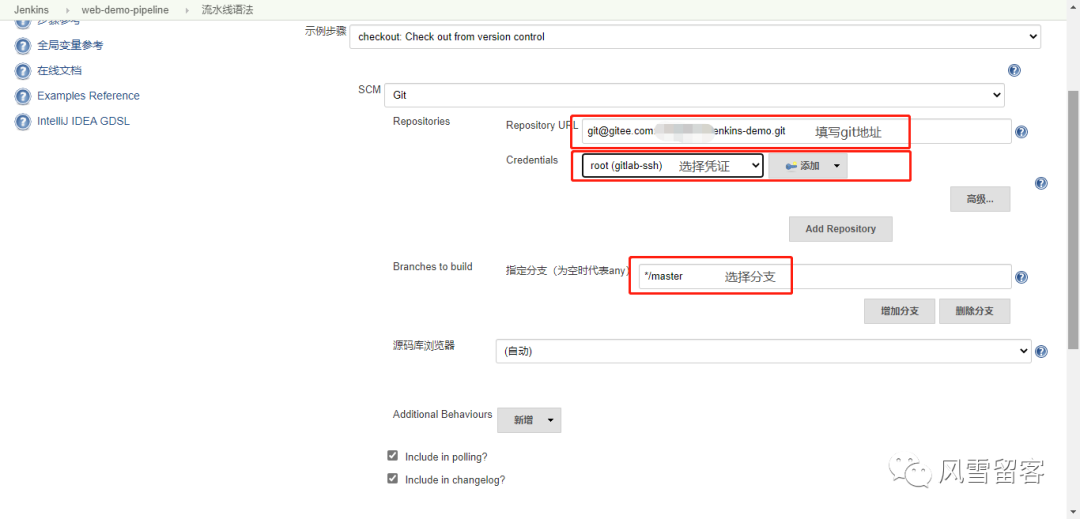Open the IntelliJ IDEA GDSL link

[x=83, y=121]
